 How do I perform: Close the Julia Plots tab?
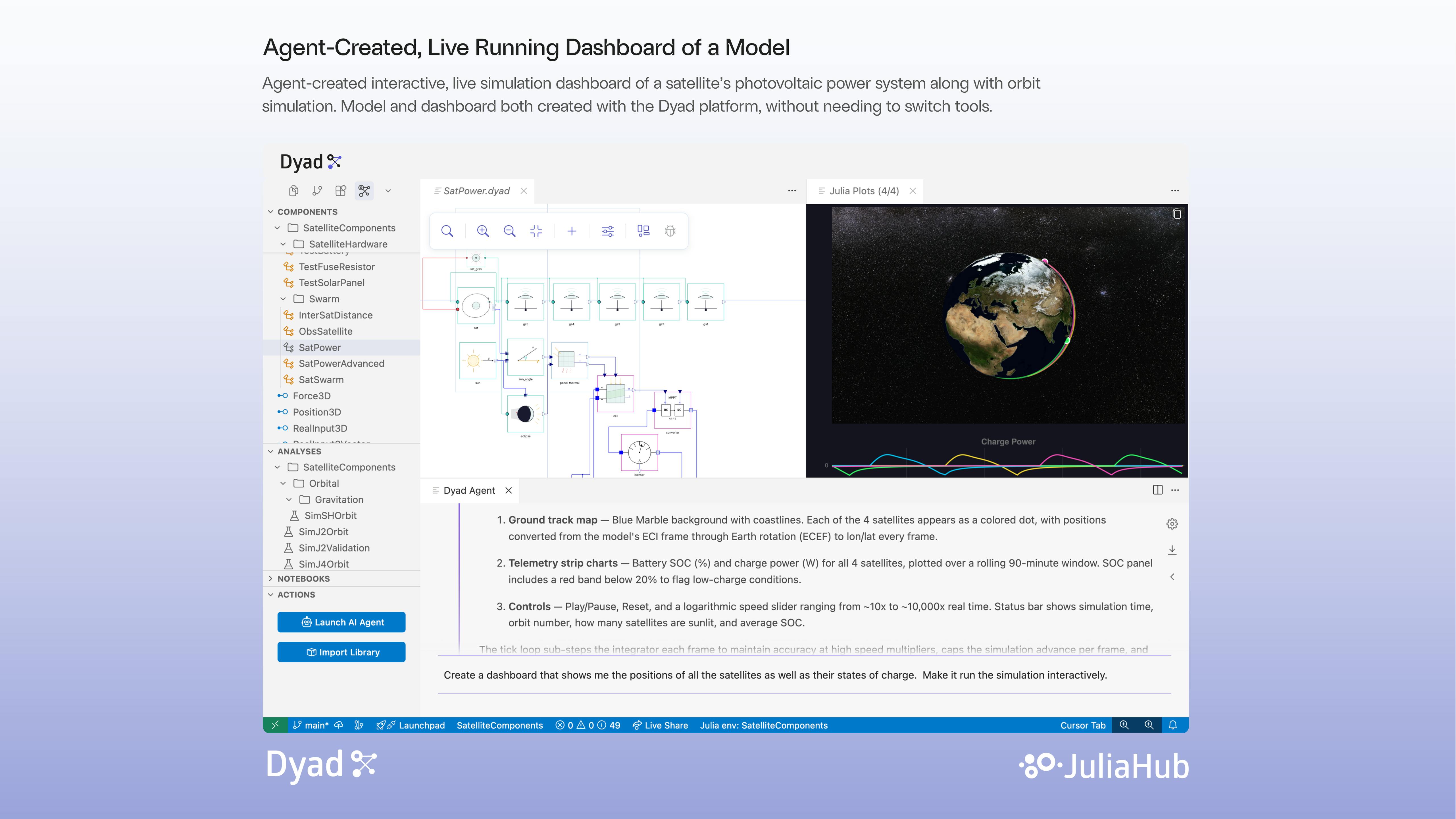pyautogui.click(x=912, y=191)
